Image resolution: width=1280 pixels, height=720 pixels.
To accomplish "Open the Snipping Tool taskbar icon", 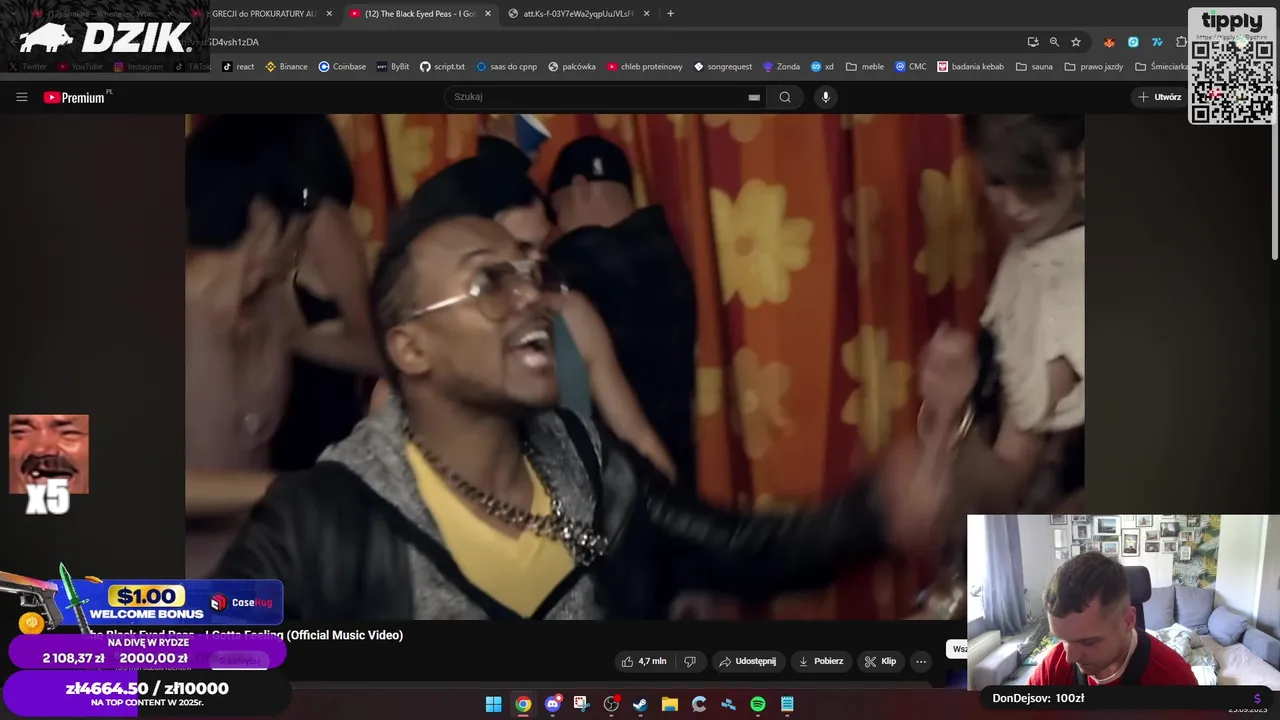I will pyautogui.click(x=581, y=704).
